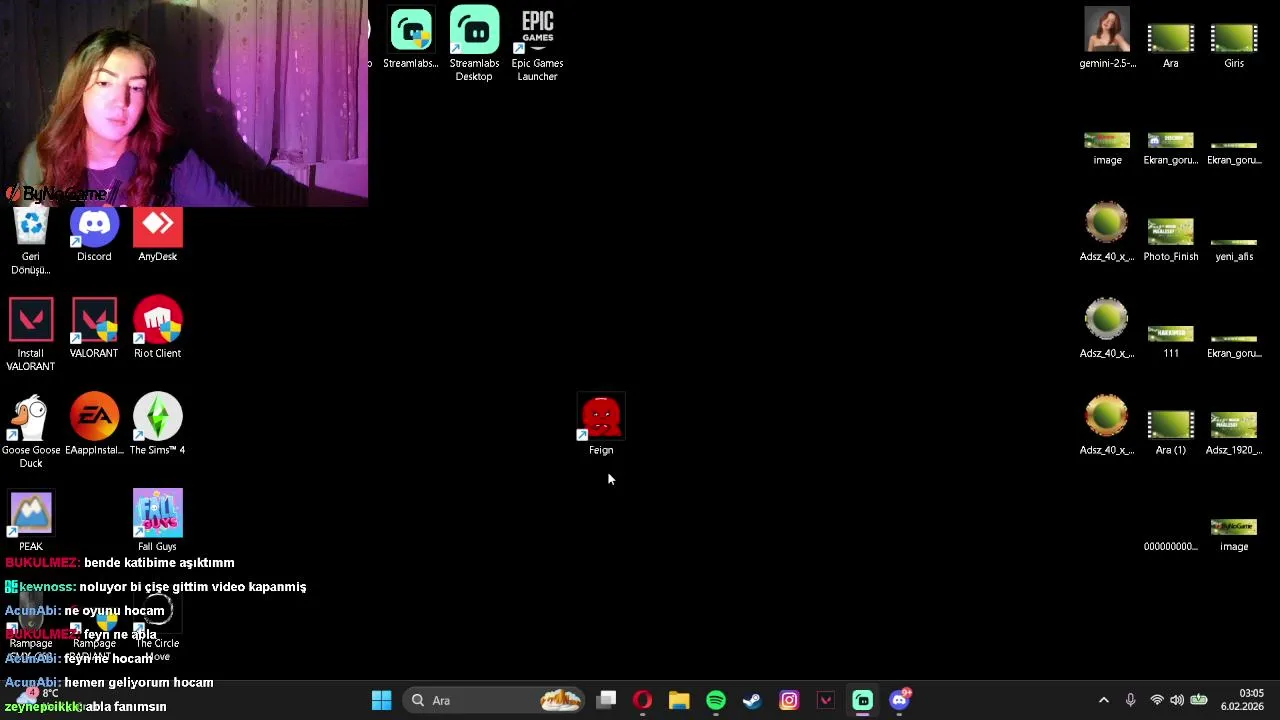Image resolution: width=1280 pixels, height=720 pixels.
Task: Select the Adsz_1920_... file icon
Action: 1234,431
